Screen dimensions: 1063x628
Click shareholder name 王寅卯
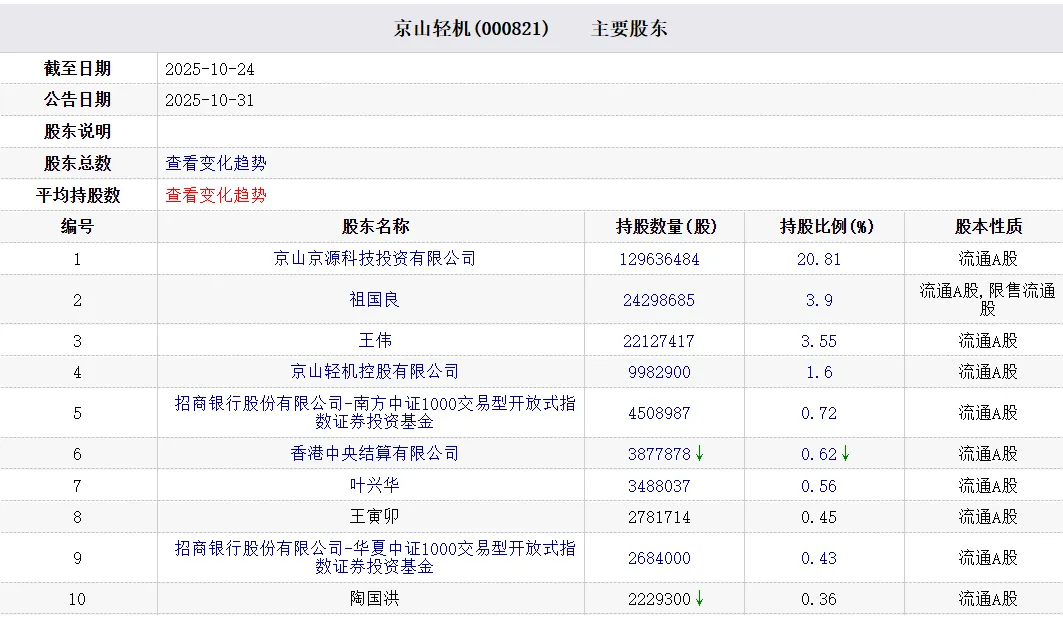pyautogui.click(x=374, y=517)
